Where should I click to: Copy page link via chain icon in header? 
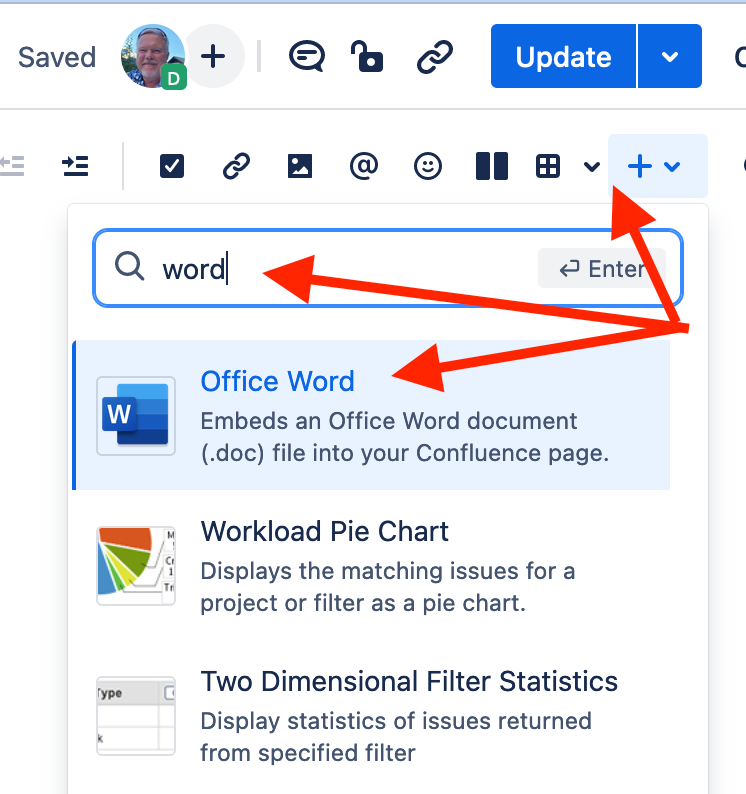(435, 56)
